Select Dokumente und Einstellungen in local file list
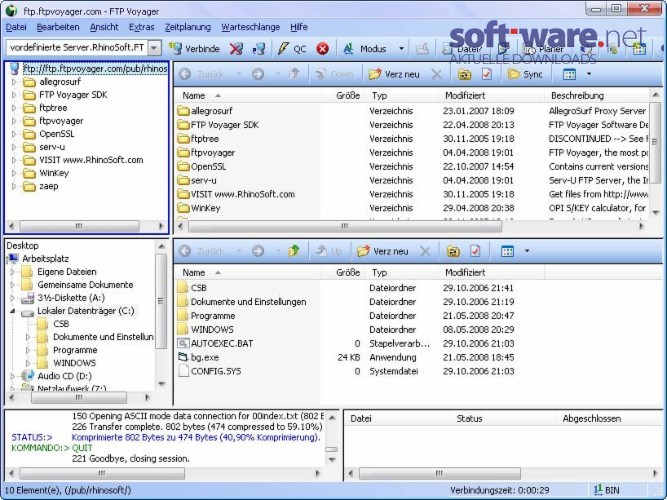This screenshot has width=667, height=500. [248, 302]
